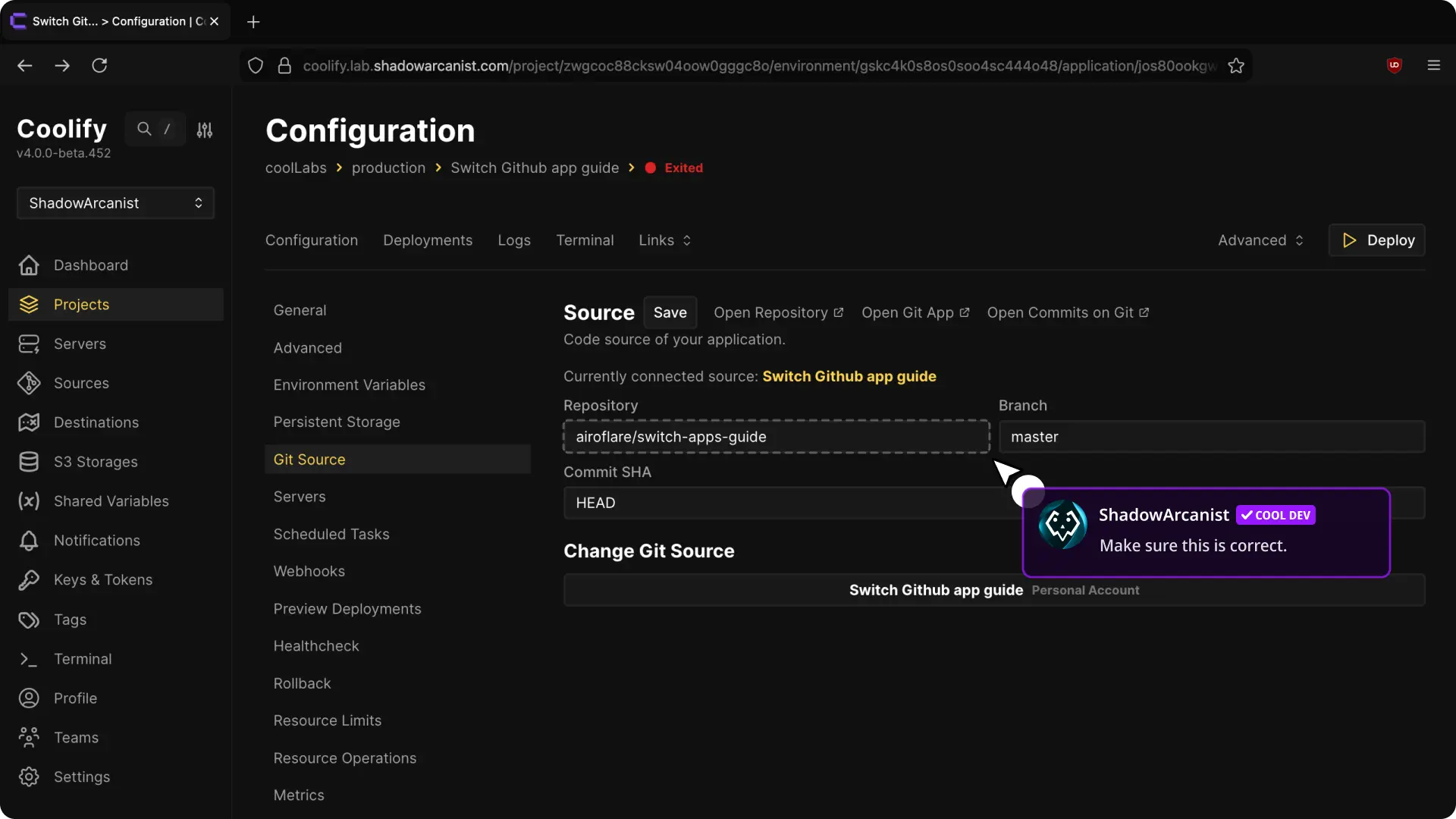Open the Links dropdown
This screenshot has width=1456, height=819.
tap(664, 240)
